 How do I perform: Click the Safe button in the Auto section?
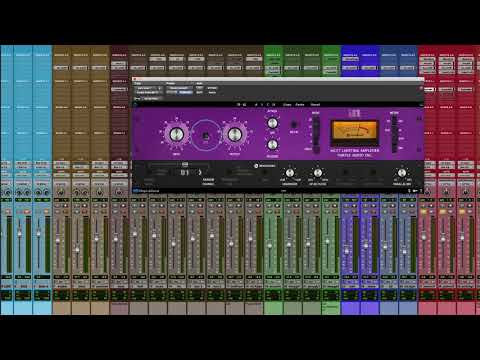coord(199,92)
